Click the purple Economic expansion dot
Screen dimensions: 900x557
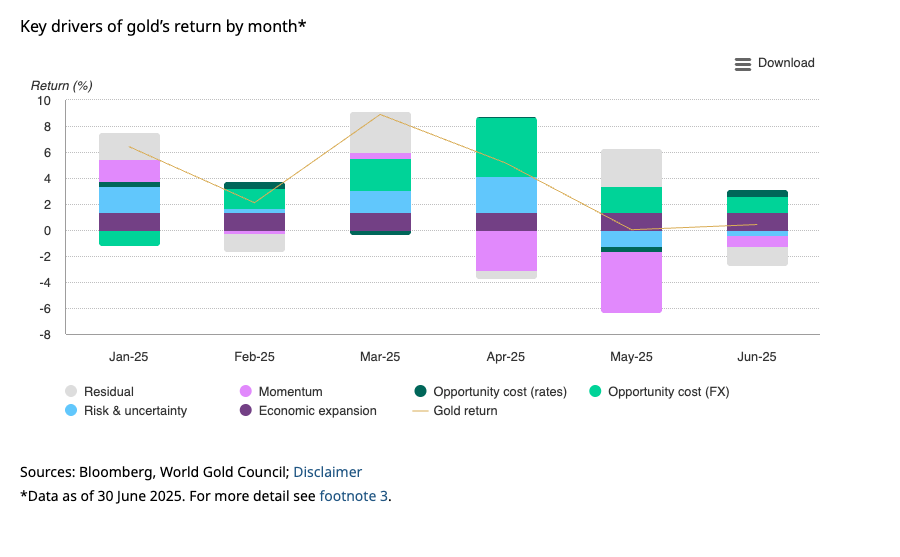246,411
